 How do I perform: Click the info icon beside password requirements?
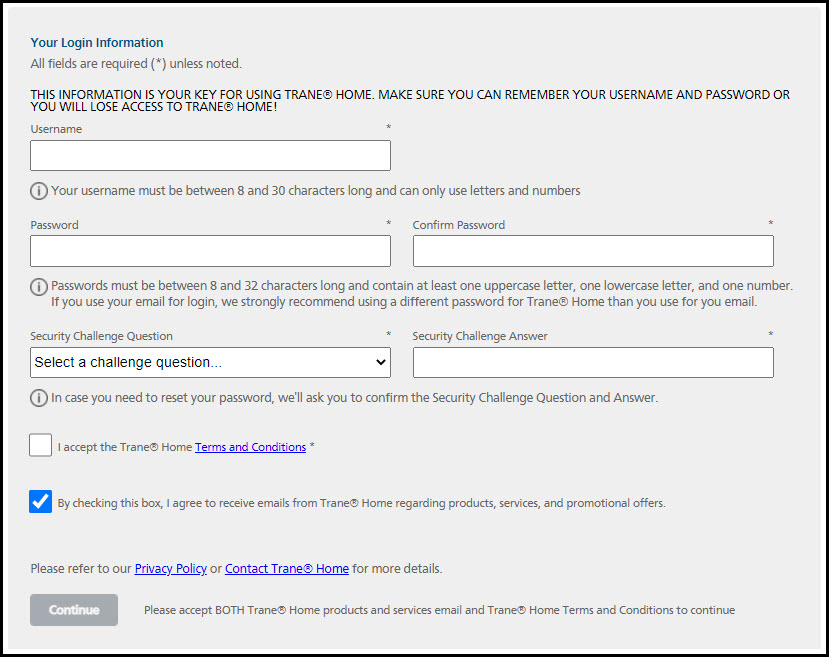(x=39, y=287)
